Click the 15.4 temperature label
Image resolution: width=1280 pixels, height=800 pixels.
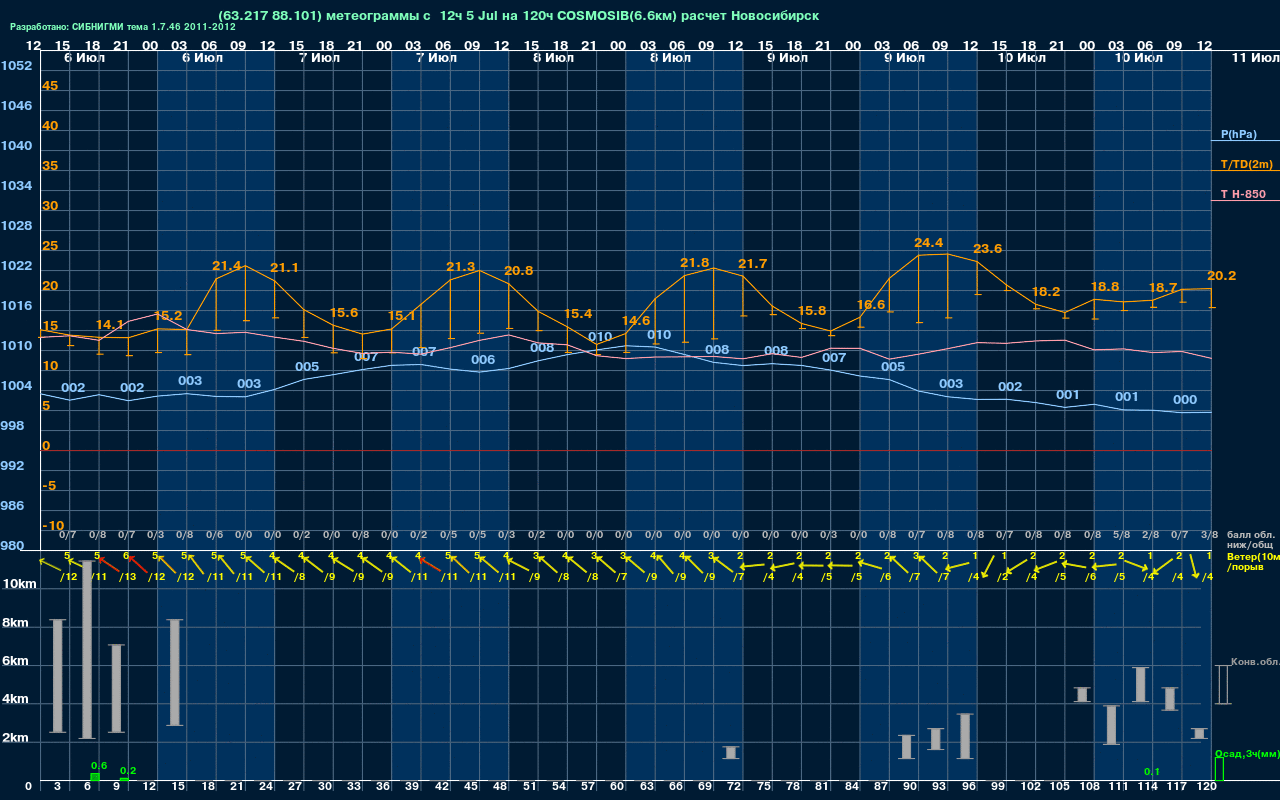pyautogui.click(x=578, y=314)
